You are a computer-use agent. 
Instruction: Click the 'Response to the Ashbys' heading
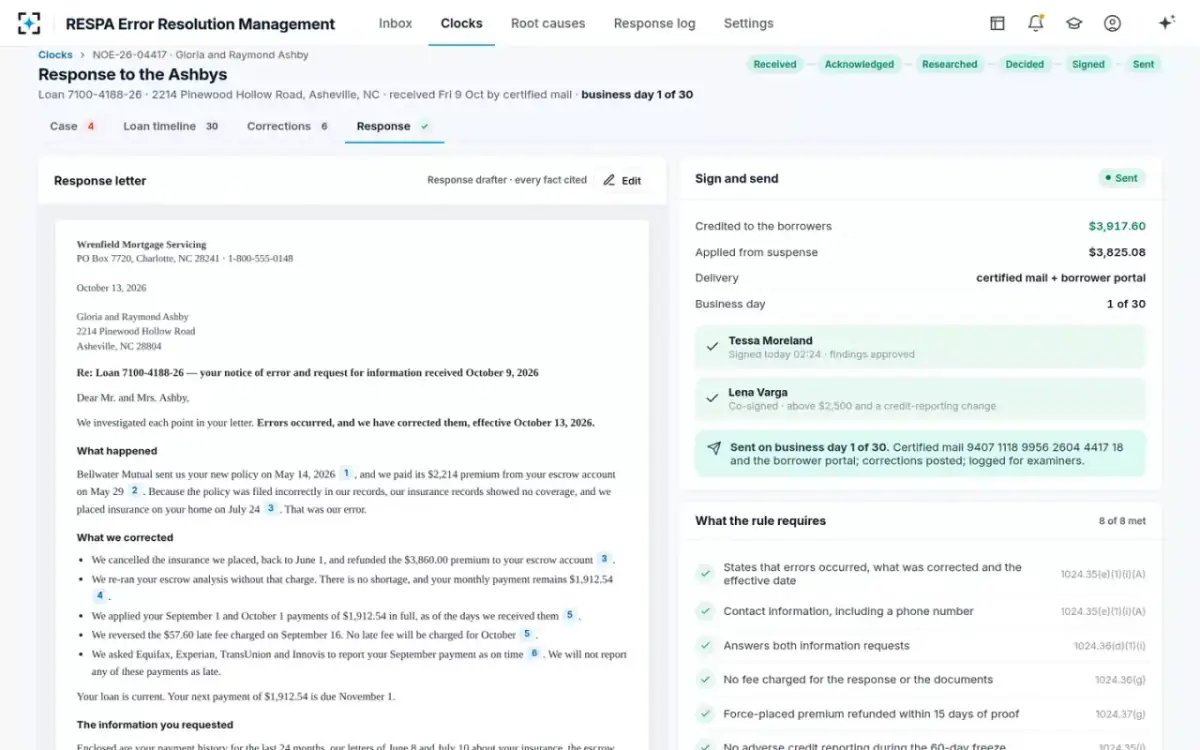132,74
